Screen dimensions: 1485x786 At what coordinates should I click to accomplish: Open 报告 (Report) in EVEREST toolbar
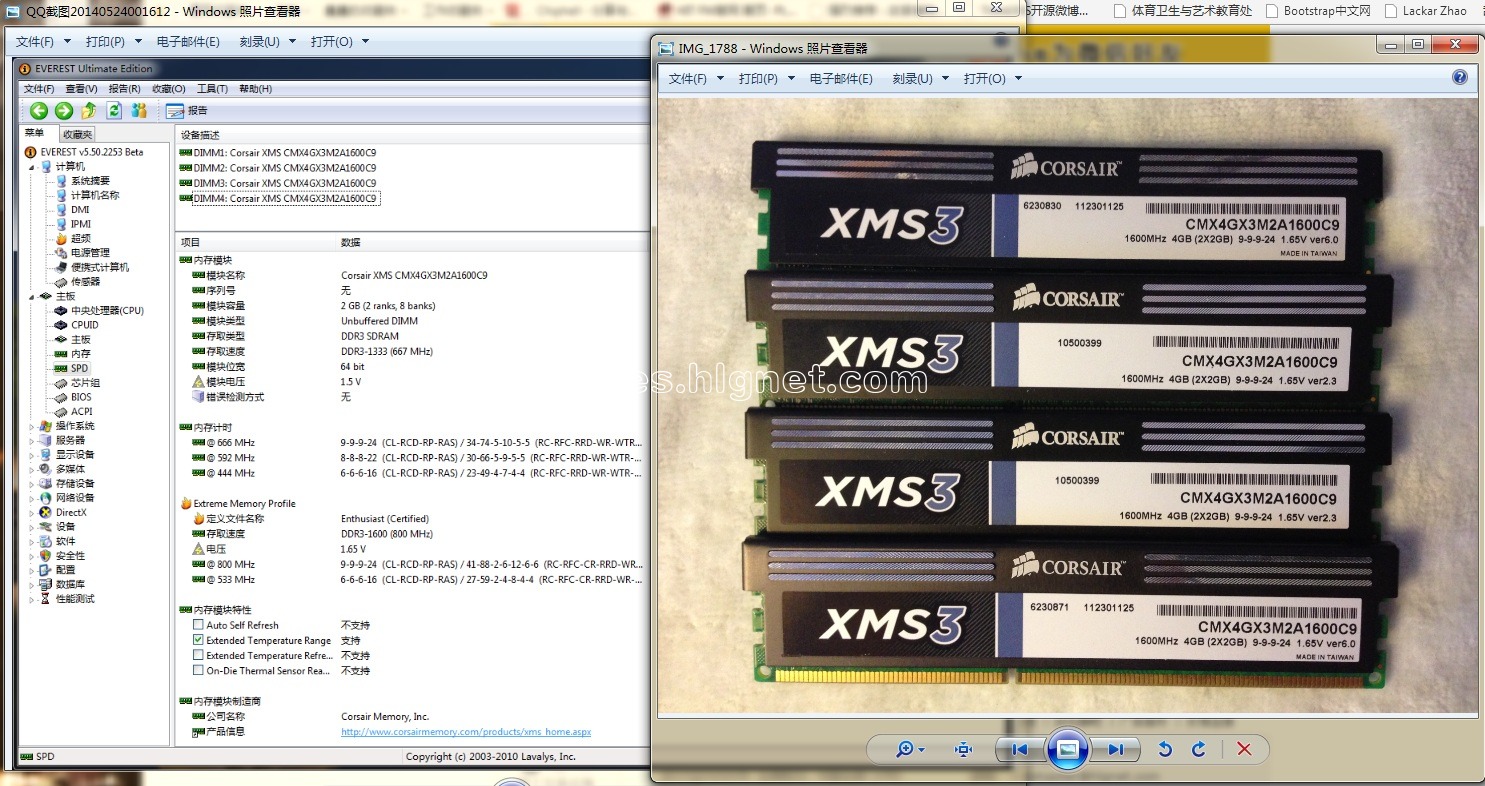pyautogui.click(x=187, y=111)
